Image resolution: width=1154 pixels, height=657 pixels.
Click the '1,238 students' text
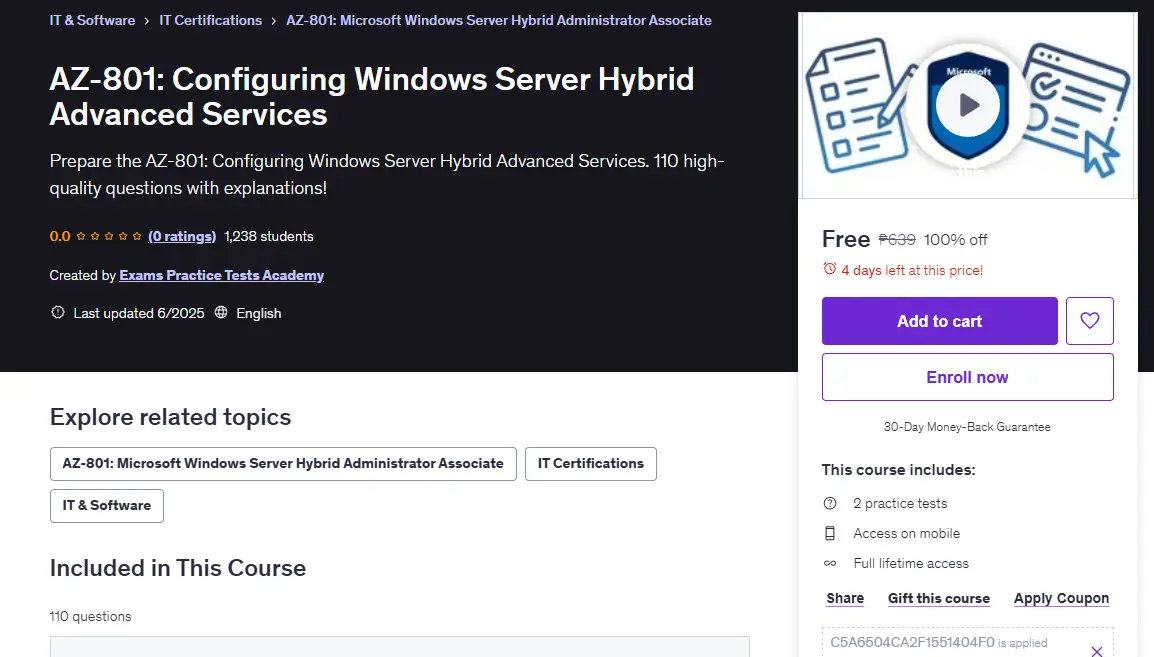(269, 236)
